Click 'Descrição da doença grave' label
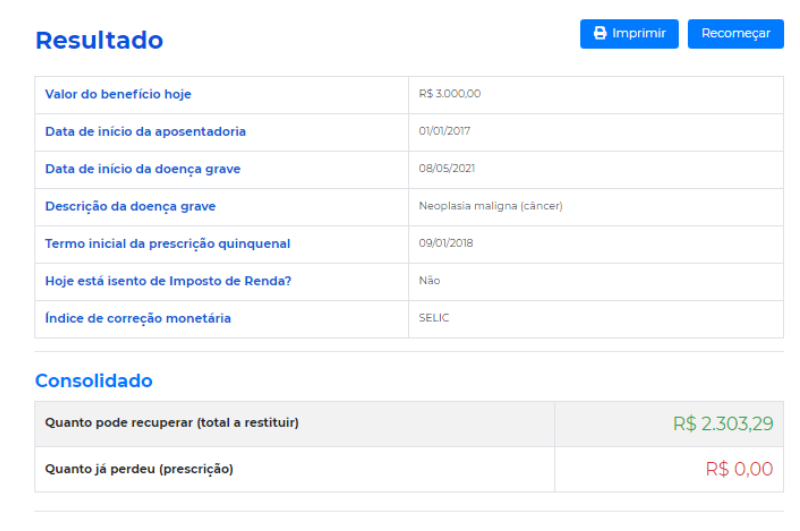 point(130,207)
